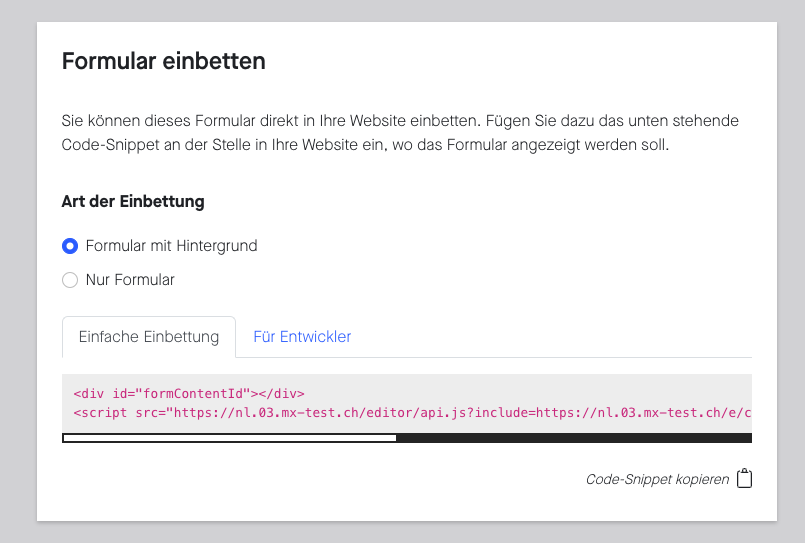805x543 pixels.
Task: Click the white horizontal scrollbar thumb
Action: 229,438
